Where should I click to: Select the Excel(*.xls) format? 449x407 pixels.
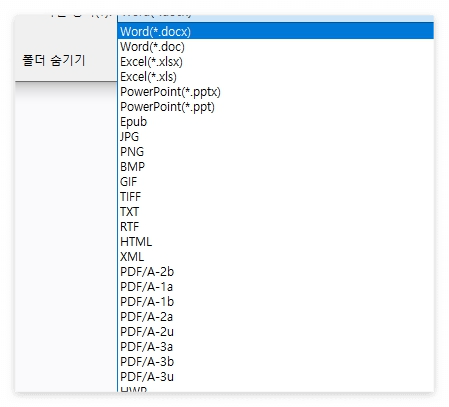click(276, 77)
